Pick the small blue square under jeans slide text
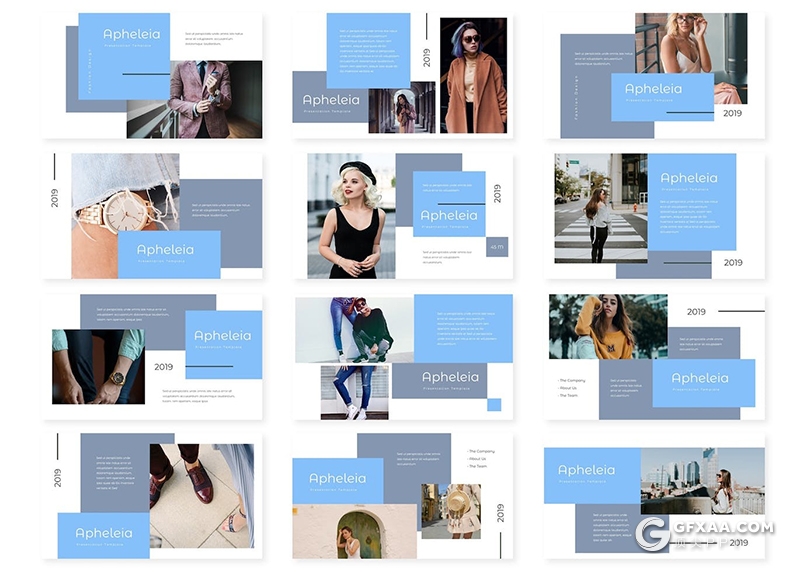 pyautogui.click(x=494, y=404)
